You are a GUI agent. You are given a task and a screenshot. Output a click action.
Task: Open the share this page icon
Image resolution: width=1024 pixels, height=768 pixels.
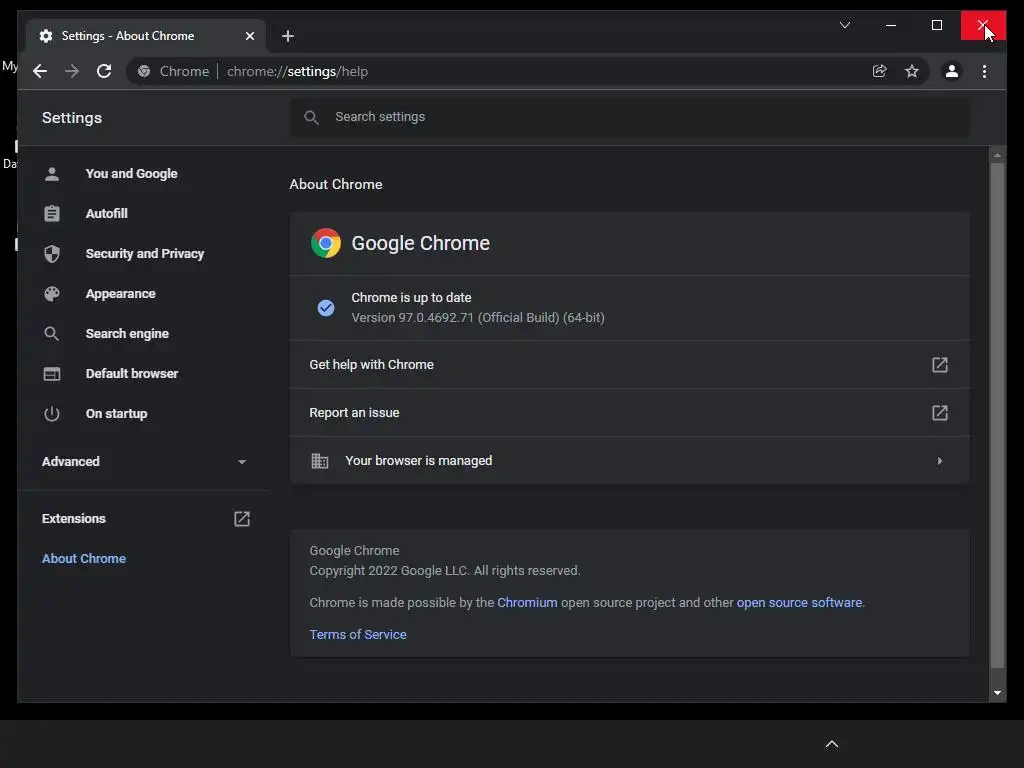[x=880, y=71]
